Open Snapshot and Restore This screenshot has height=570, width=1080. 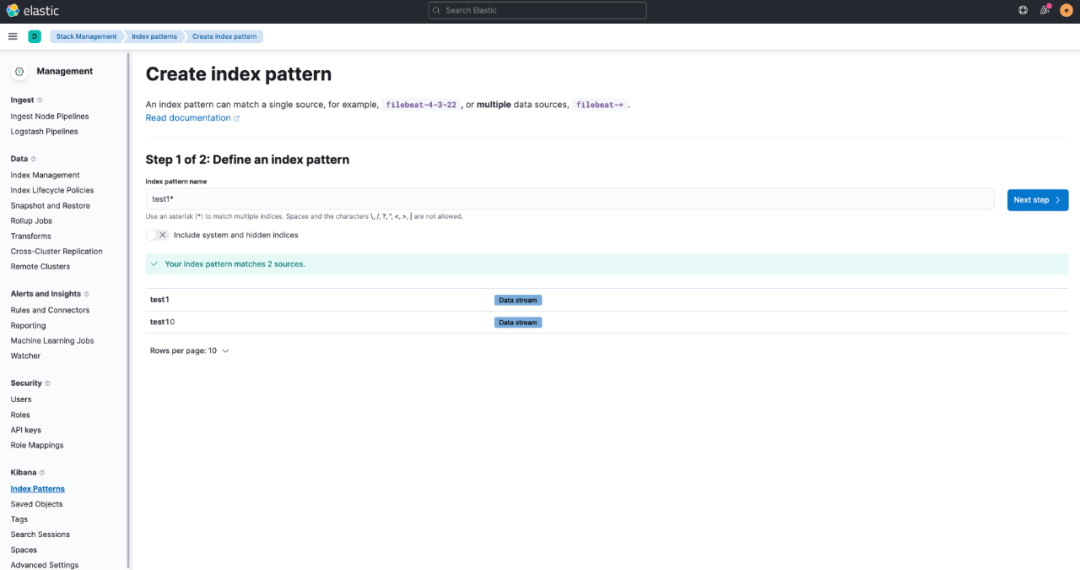pyautogui.click(x=50, y=206)
